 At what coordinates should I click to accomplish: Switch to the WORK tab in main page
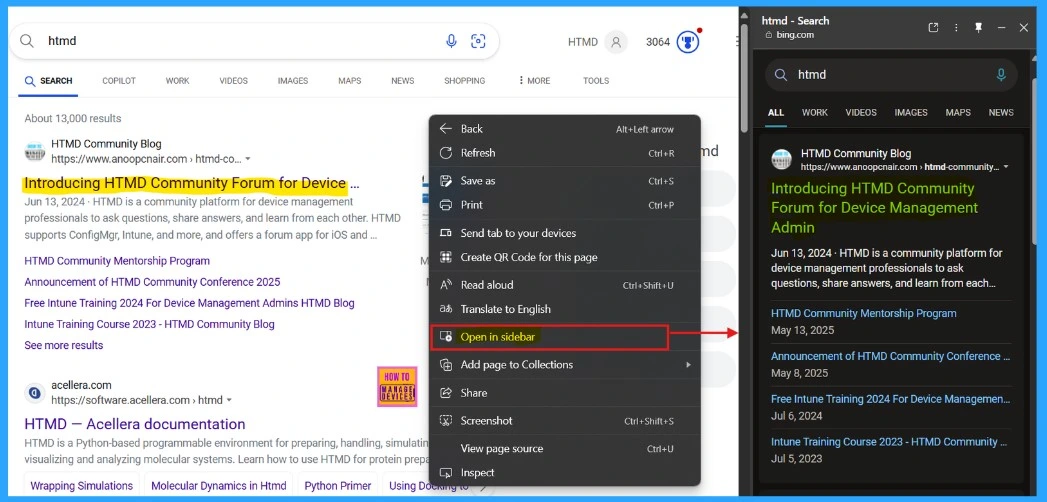178,81
